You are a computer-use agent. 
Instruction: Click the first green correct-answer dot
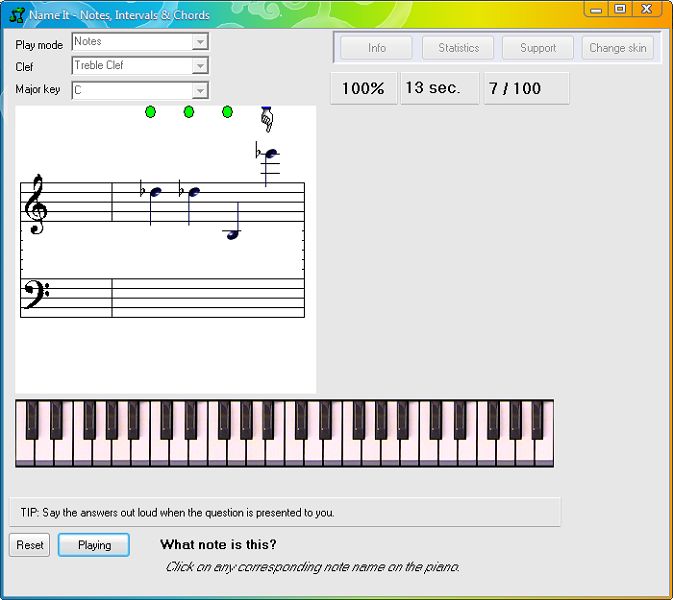[150, 112]
